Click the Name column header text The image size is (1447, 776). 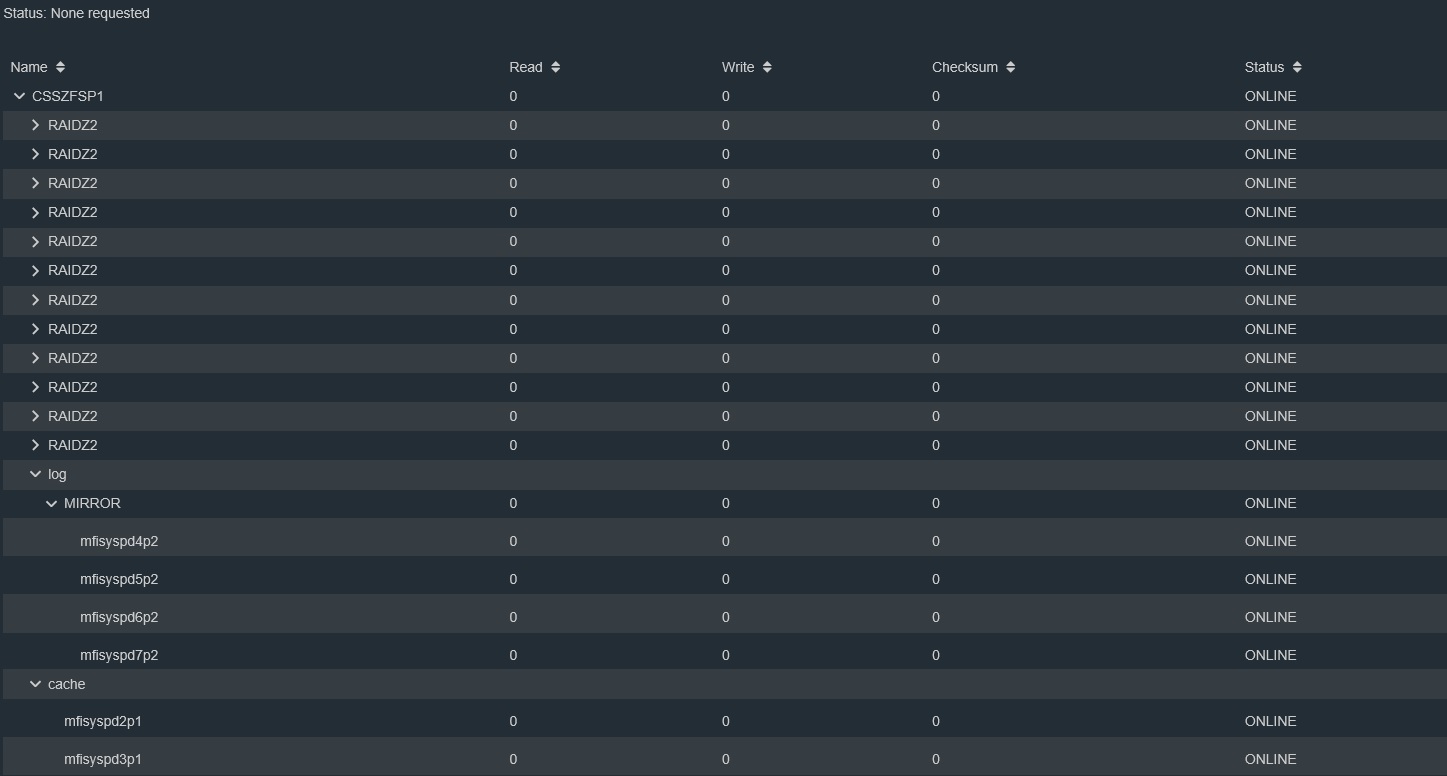29,67
